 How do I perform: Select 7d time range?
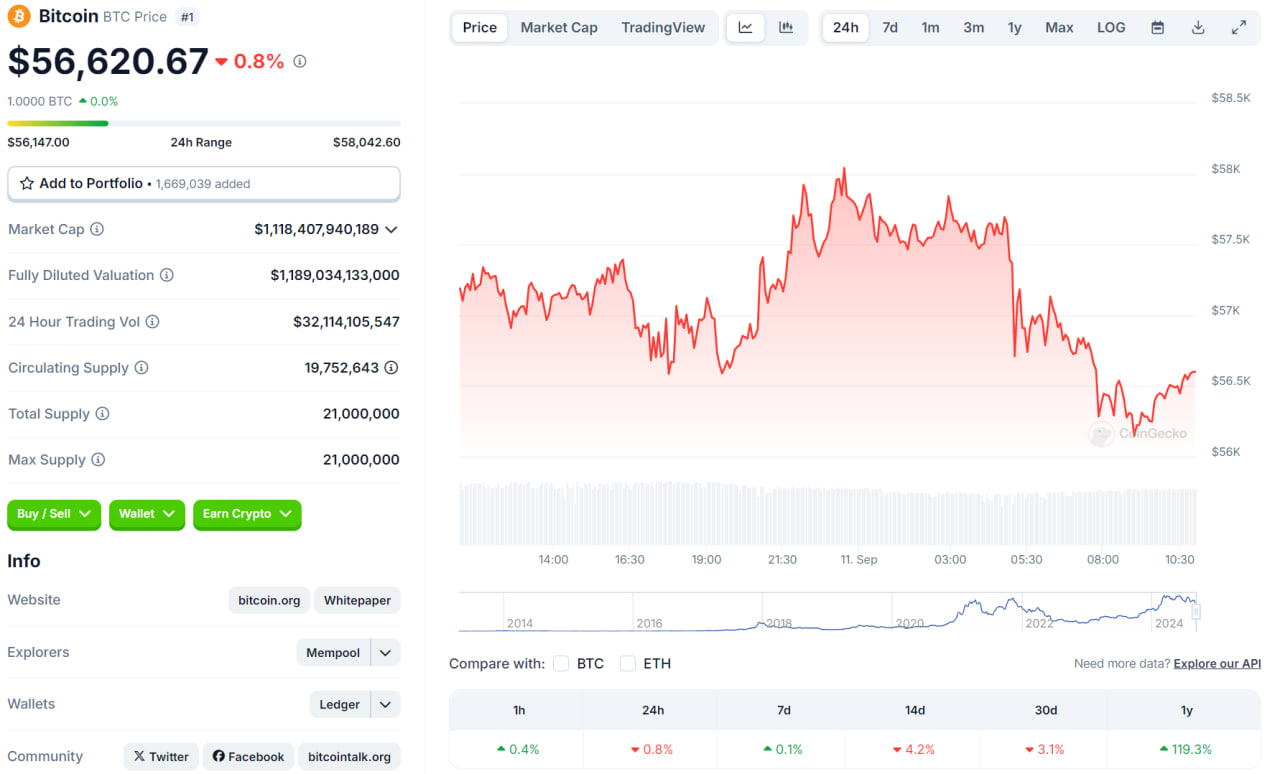[890, 28]
